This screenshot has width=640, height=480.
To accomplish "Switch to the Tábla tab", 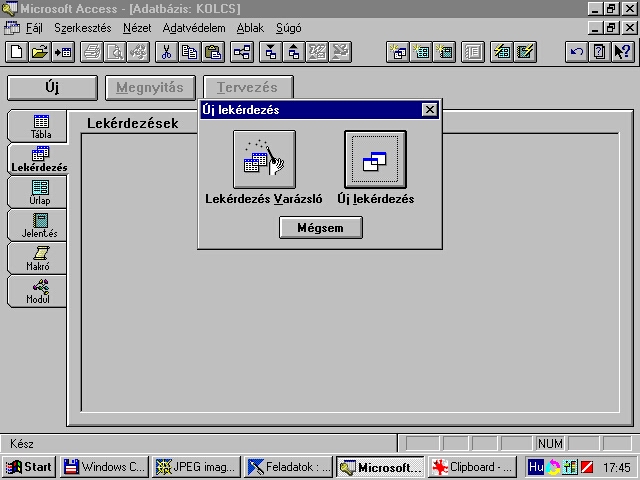I will click(x=40, y=126).
